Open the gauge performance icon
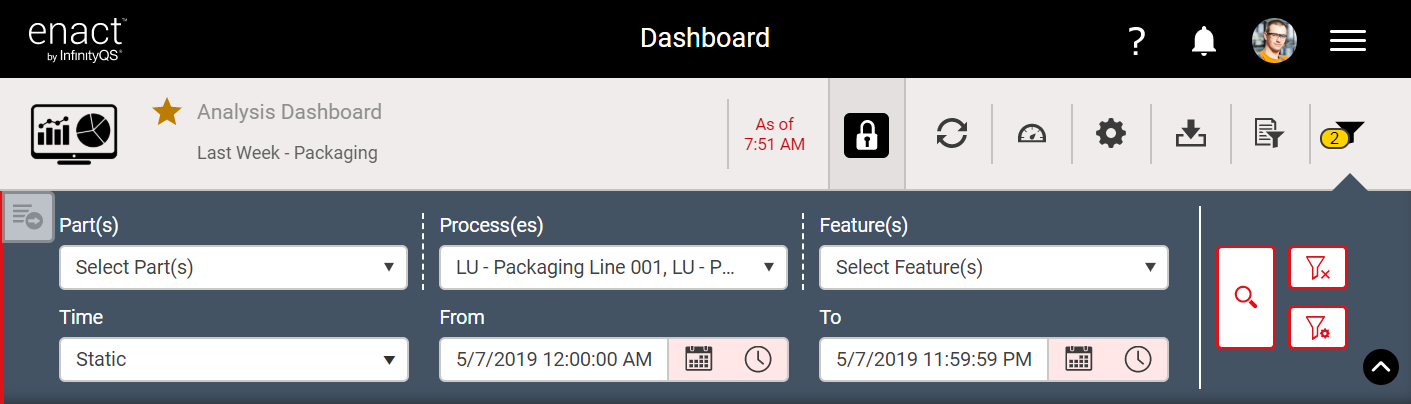Screen dimensions: 1411x404 [1031, 134]
